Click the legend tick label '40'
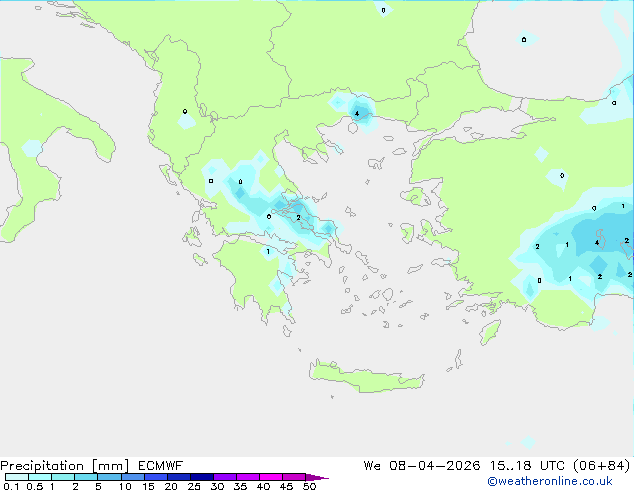This screenshot has height=490, width=634. point(264,486)
